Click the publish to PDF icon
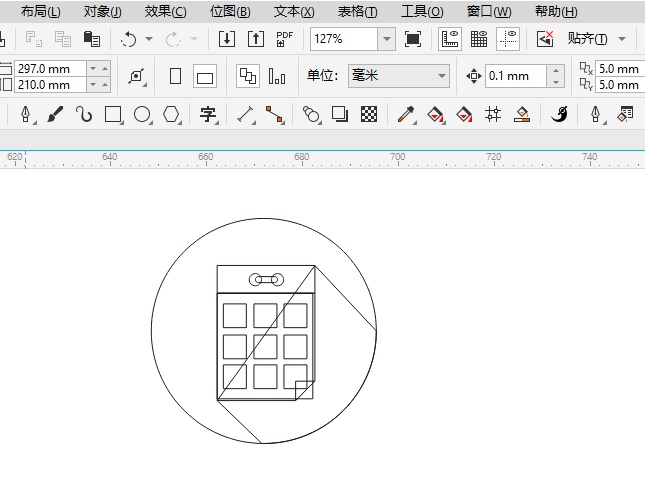 [285, 39]
